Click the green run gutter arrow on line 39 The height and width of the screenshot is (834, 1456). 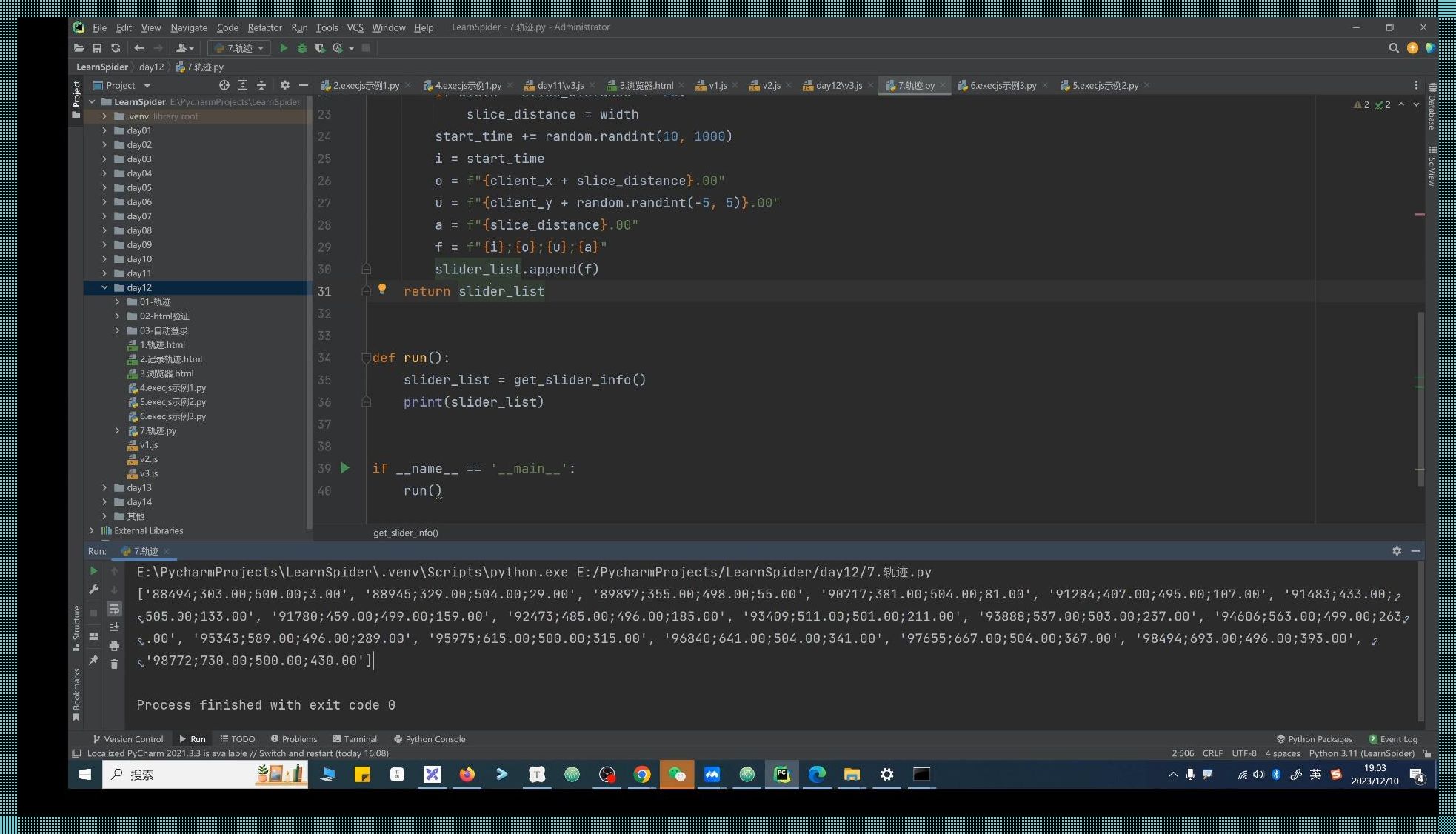[x=345, y=468]
